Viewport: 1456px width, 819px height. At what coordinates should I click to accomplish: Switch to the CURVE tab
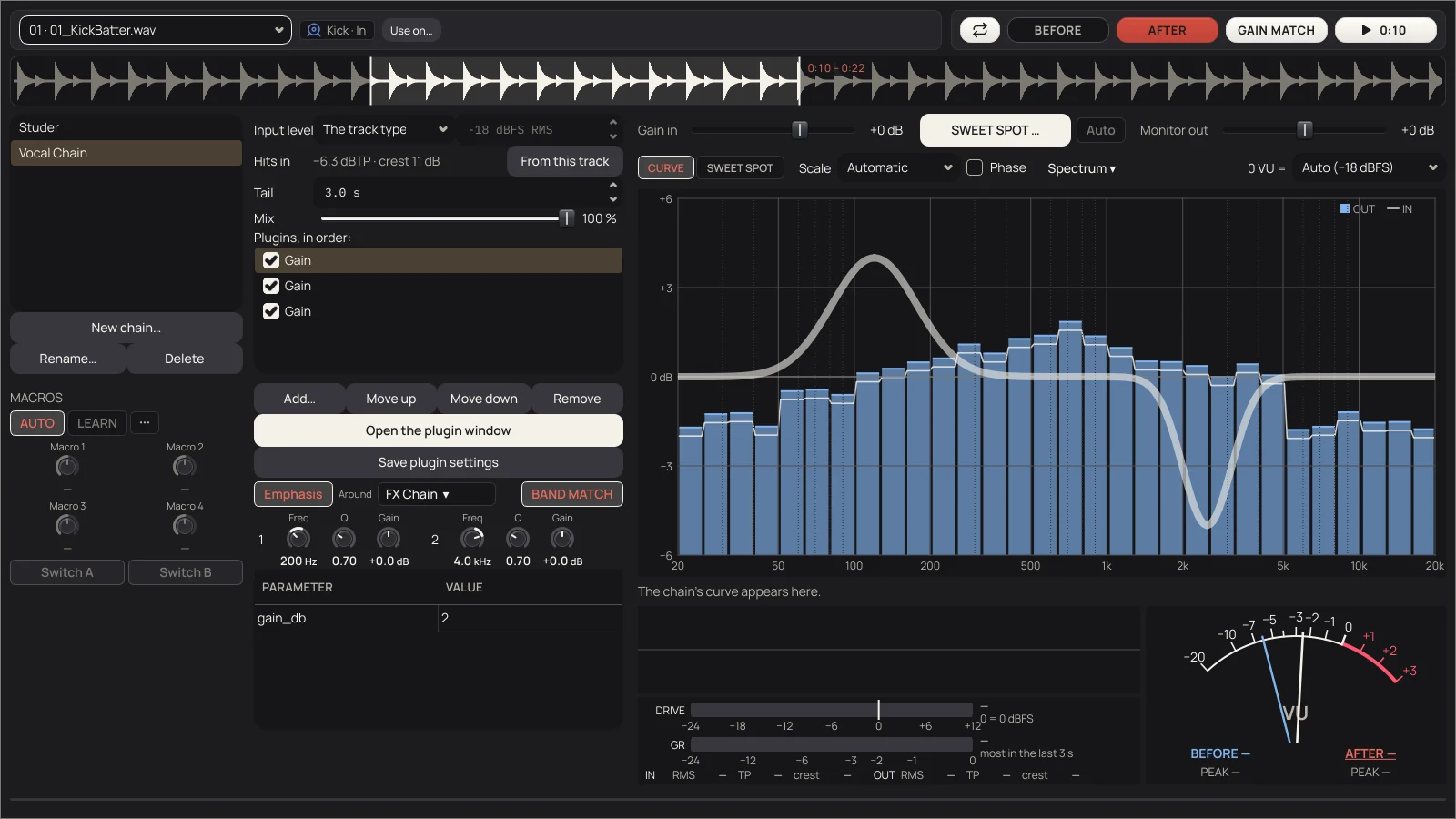point(666,168)
